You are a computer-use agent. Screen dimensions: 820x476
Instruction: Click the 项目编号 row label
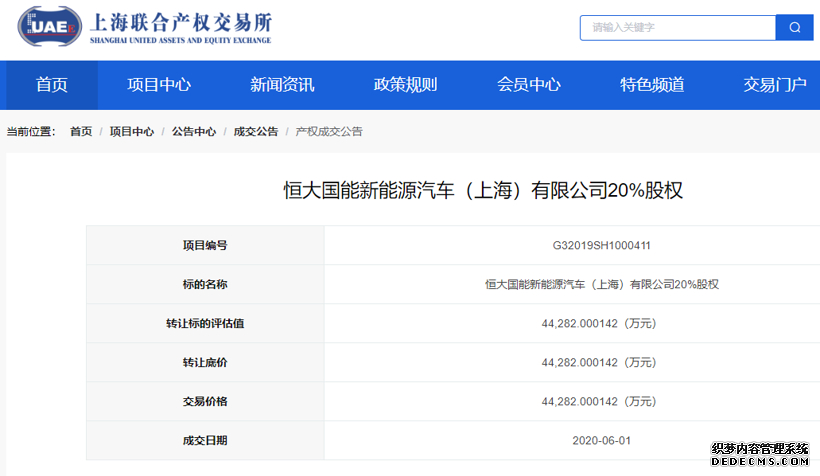pyautogui.click(x=205, y=245)
